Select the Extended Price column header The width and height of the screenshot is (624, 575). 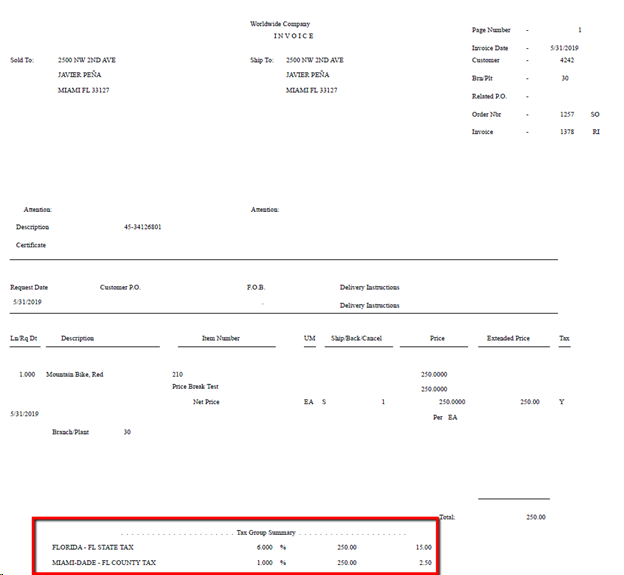[x=508, y=339]
